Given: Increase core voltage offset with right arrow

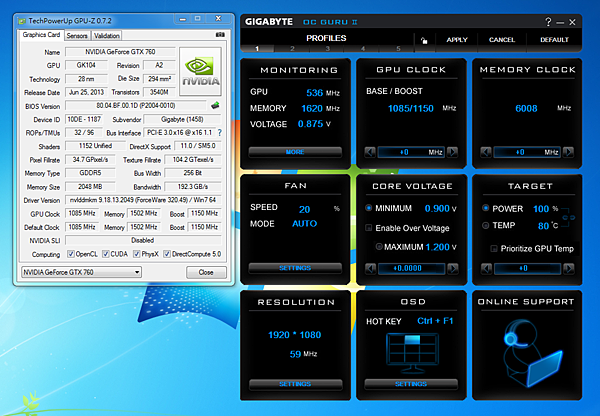Looking at the screenshot, I should point(453,268).
